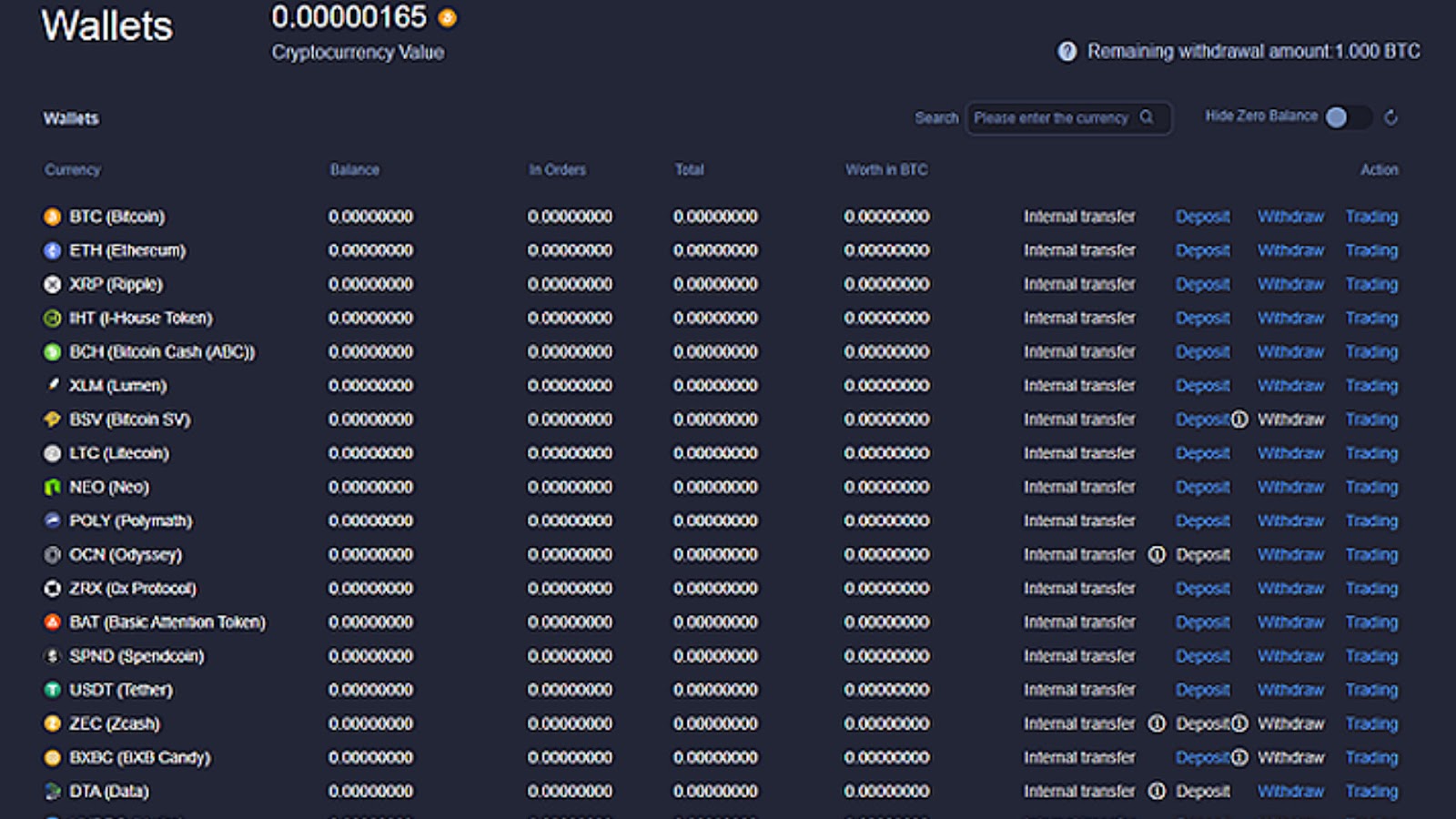Click the info icon before DTA Deposit
The width and height of the screenshot is (1456, 819).
[1157, 791]
